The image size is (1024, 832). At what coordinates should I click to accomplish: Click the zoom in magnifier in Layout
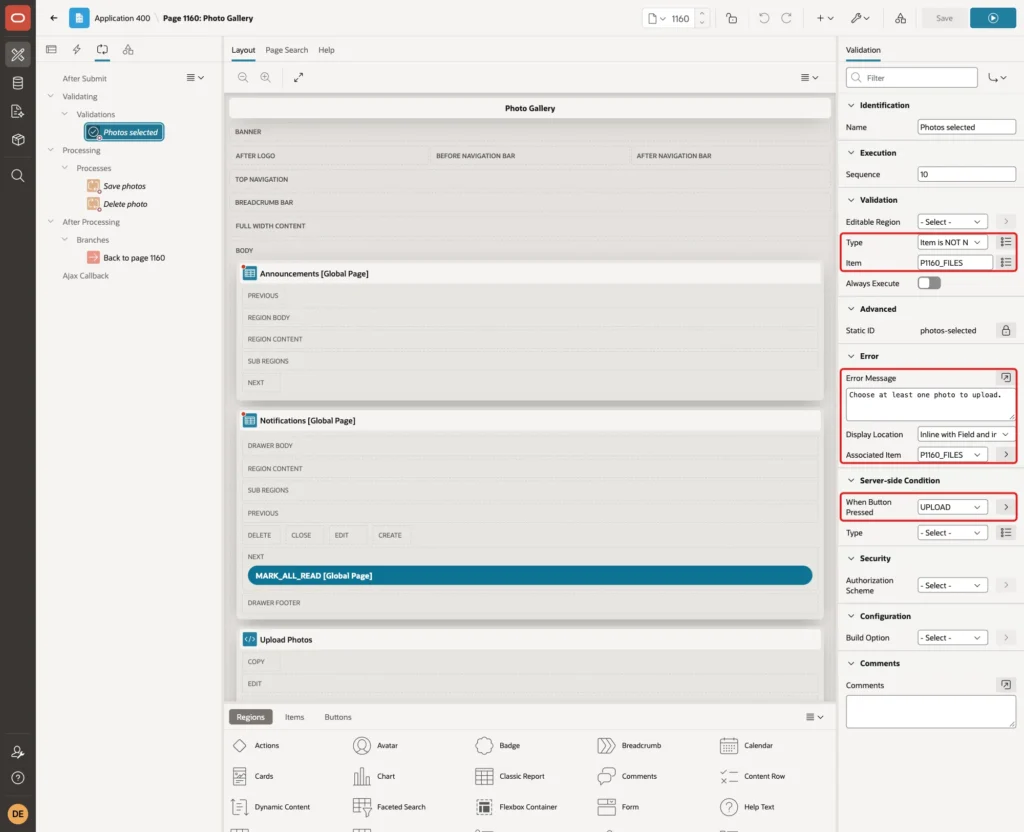266,77
